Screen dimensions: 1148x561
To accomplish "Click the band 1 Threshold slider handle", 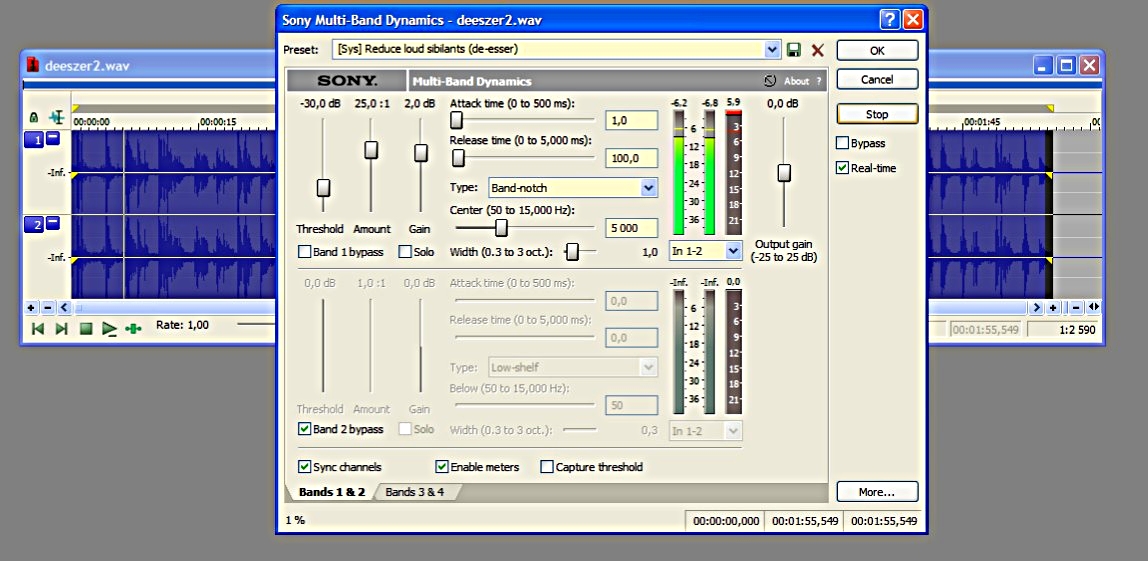I will point(323,187).
